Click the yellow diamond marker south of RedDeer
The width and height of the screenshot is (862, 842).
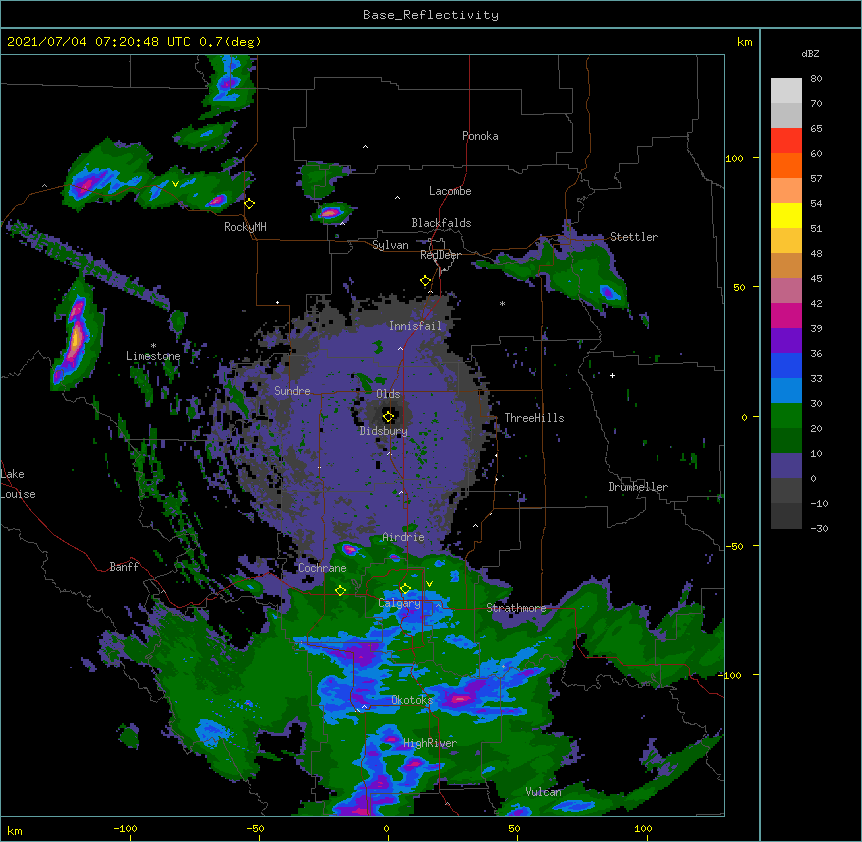[x=426, y=281]
